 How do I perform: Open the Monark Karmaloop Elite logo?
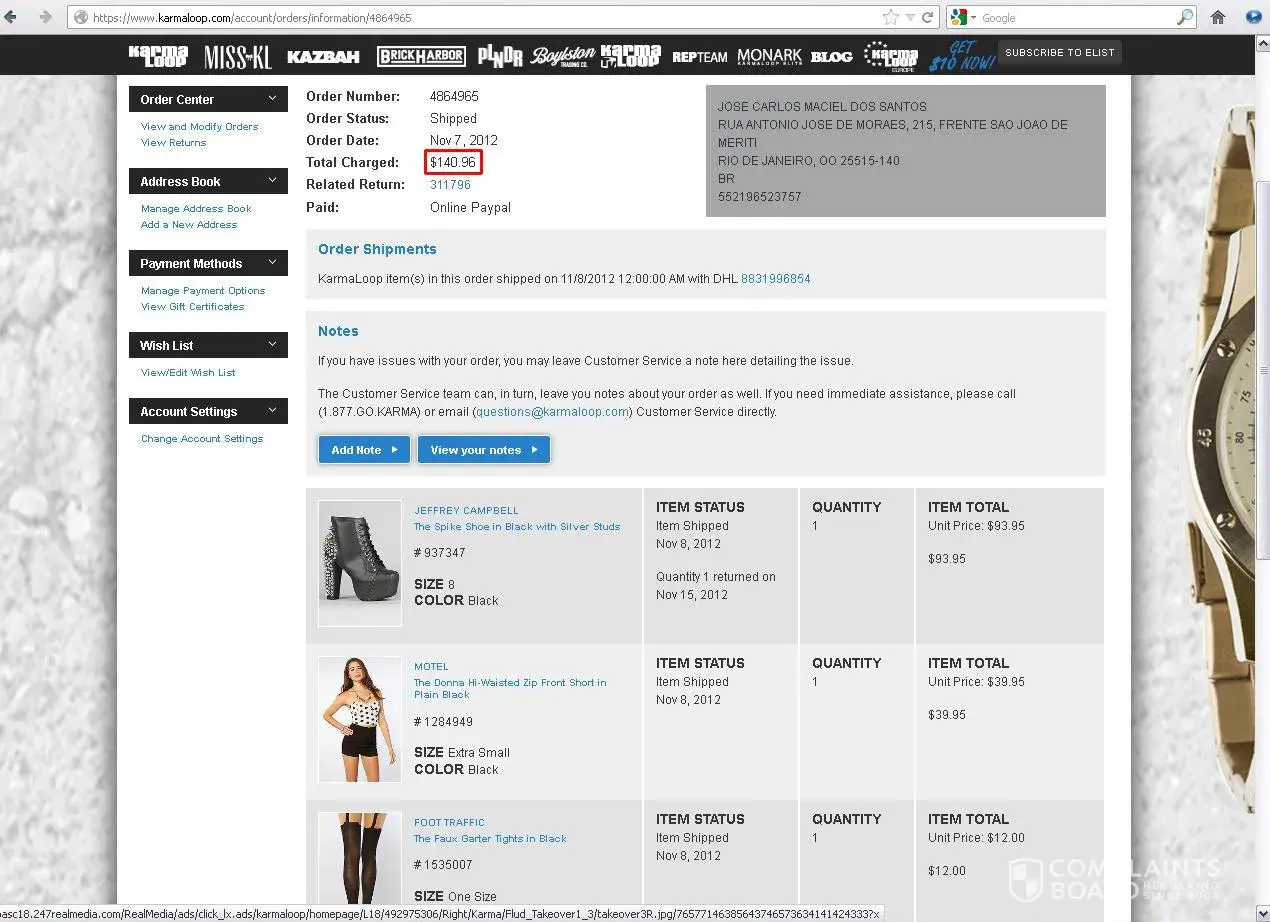[x=770, y=57]
